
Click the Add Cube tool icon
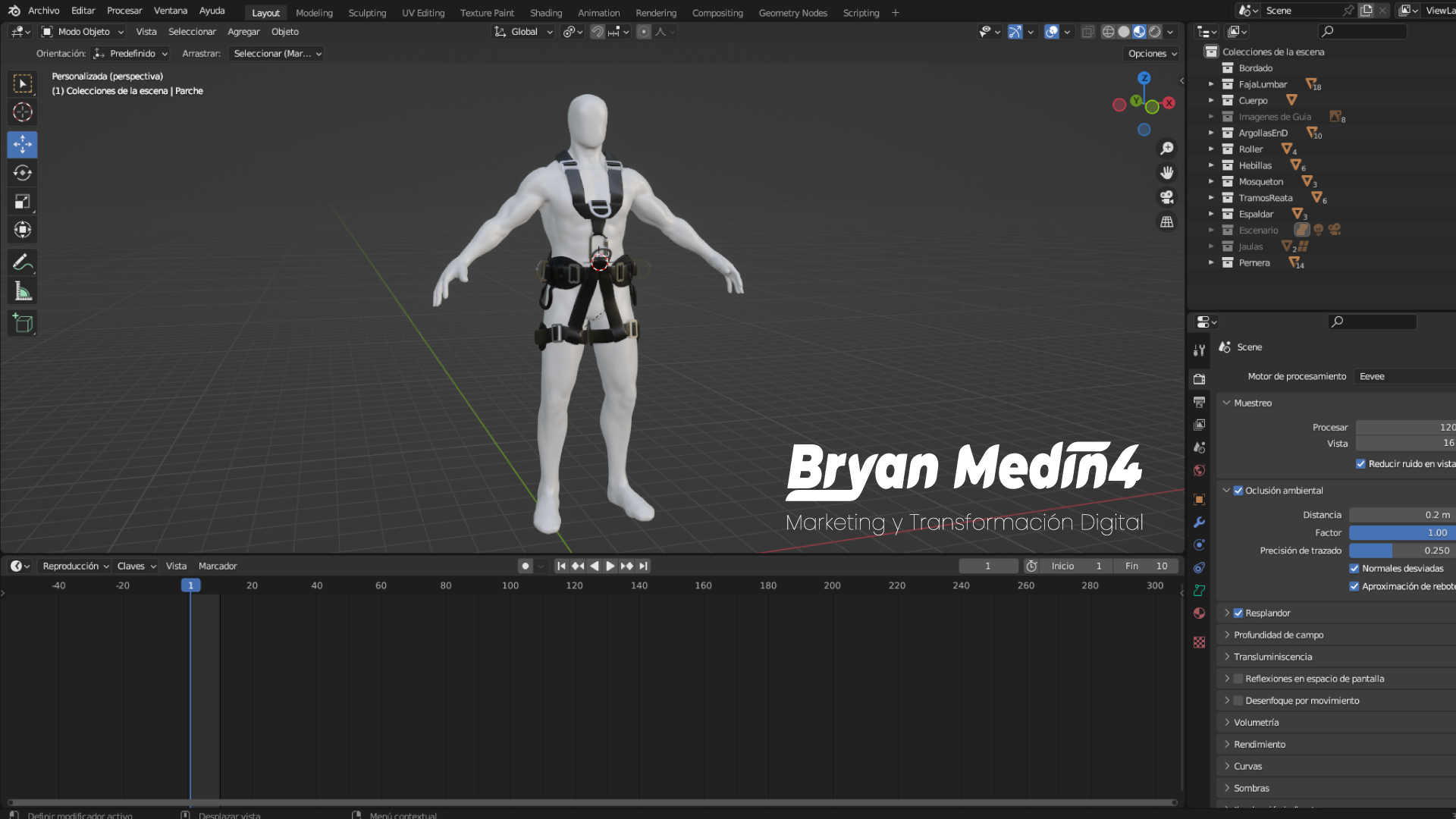pos(22,323)
